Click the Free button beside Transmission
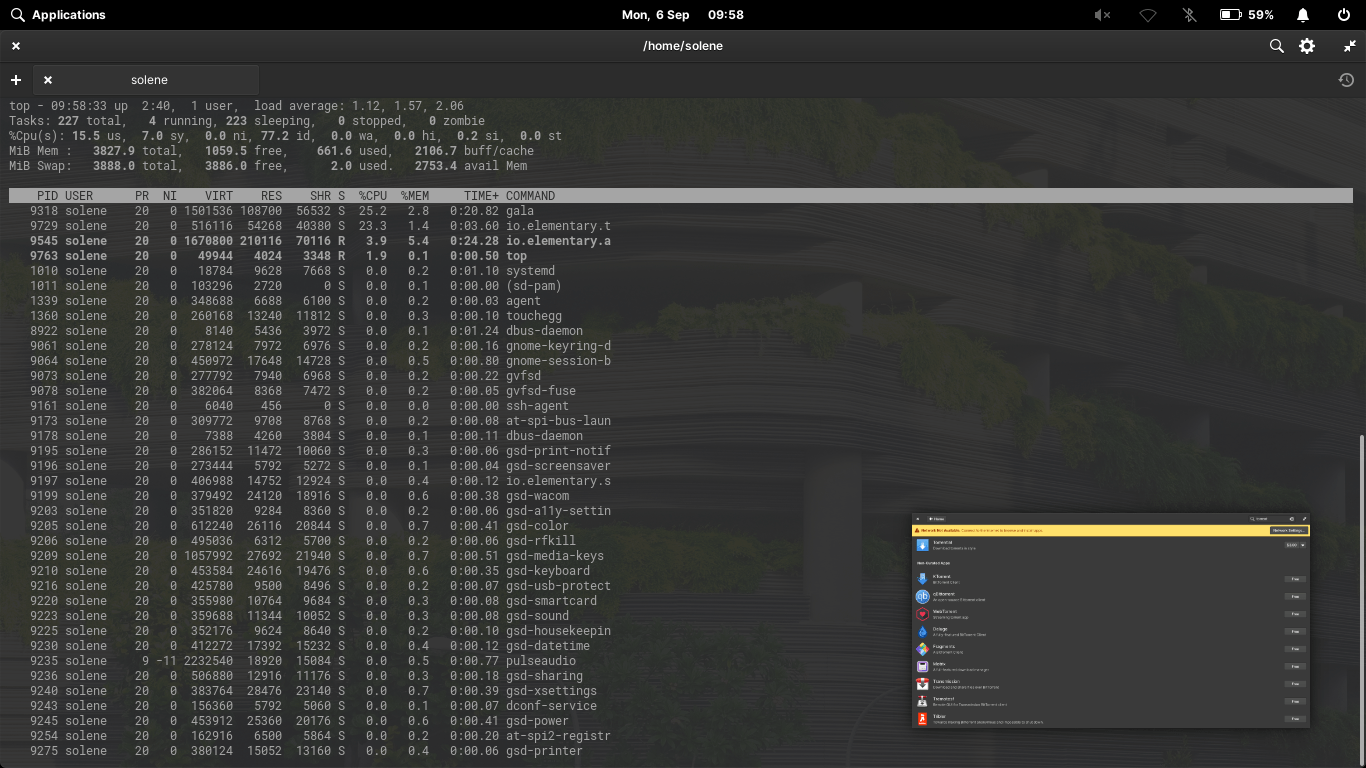 (1295, 684)
